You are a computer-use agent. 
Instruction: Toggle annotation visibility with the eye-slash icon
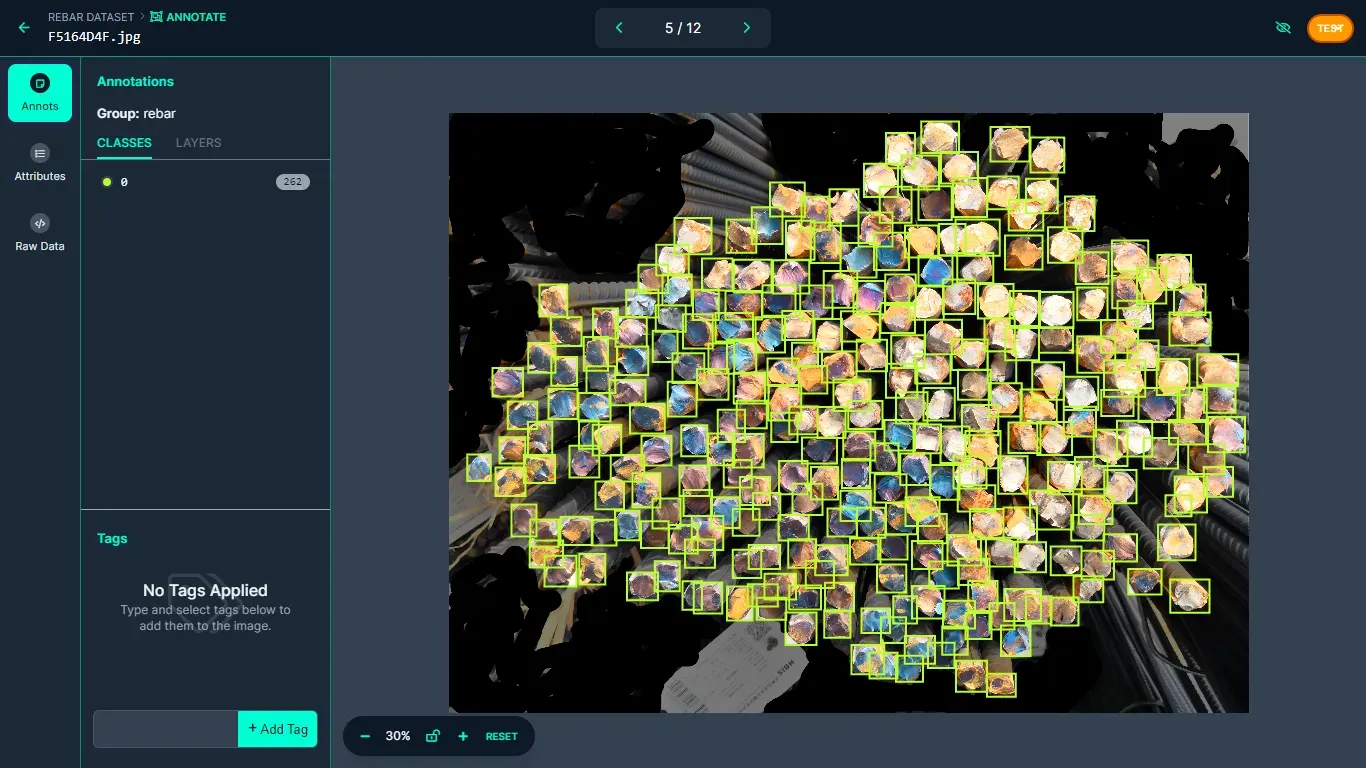(1283, 27)
